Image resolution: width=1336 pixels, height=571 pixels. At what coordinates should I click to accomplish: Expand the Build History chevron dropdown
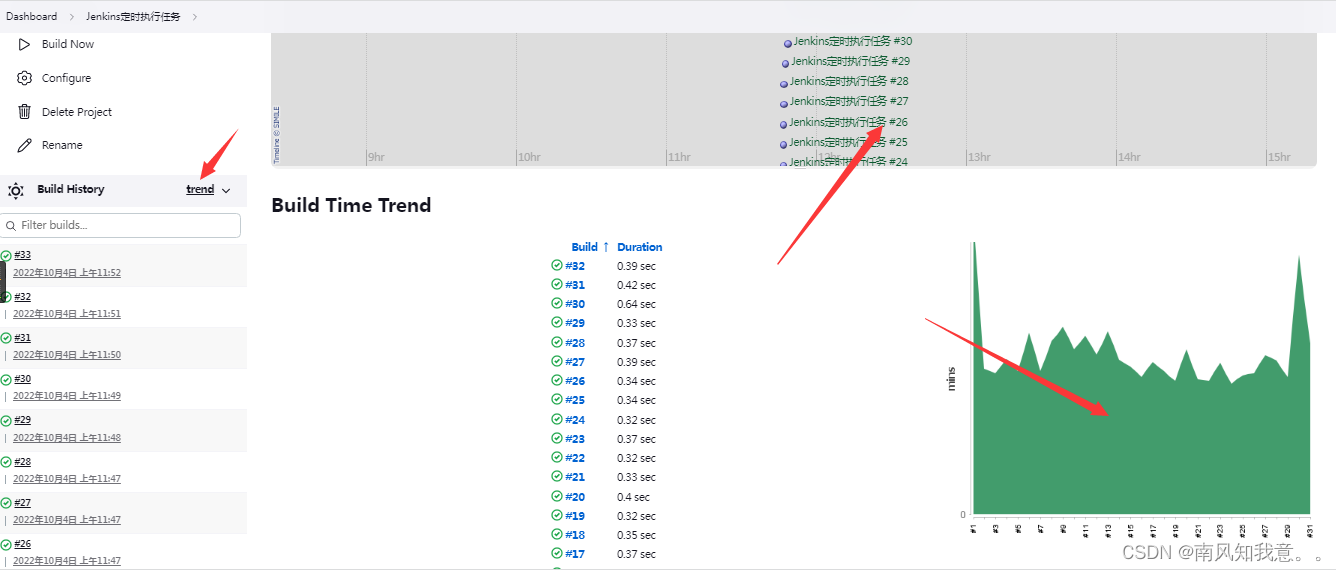tap(226, 190)
